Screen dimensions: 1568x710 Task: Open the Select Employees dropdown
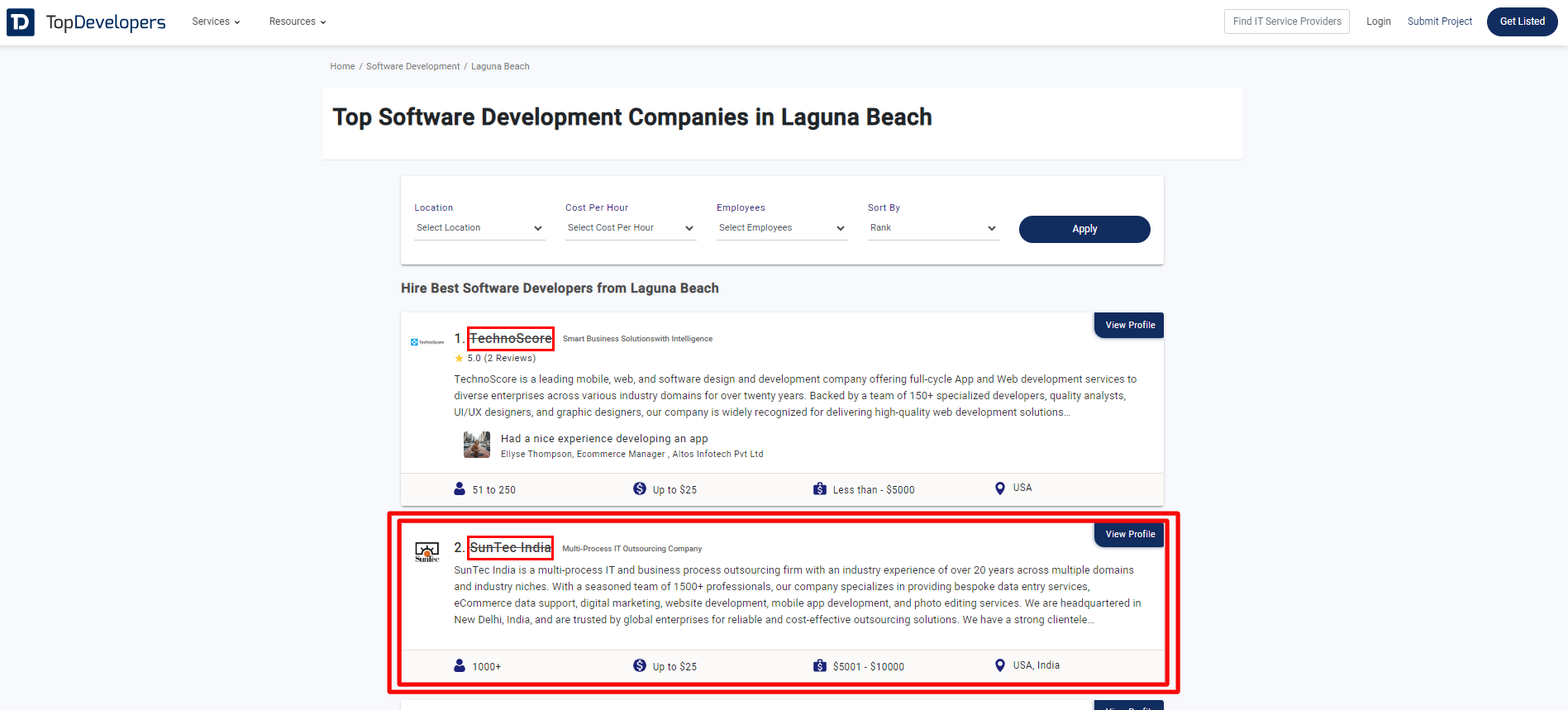coord(782,228)
